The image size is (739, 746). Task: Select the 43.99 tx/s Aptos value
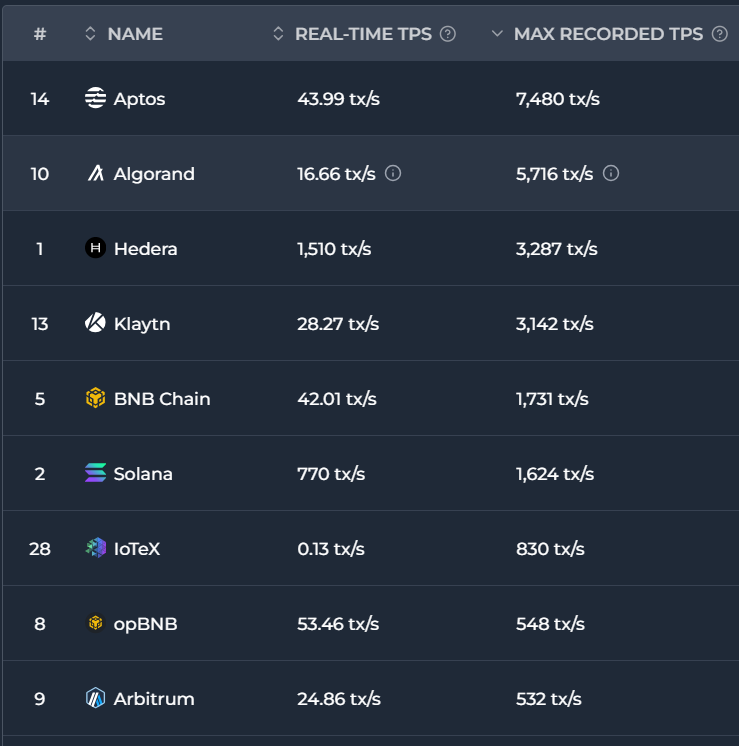pos(338,99)
